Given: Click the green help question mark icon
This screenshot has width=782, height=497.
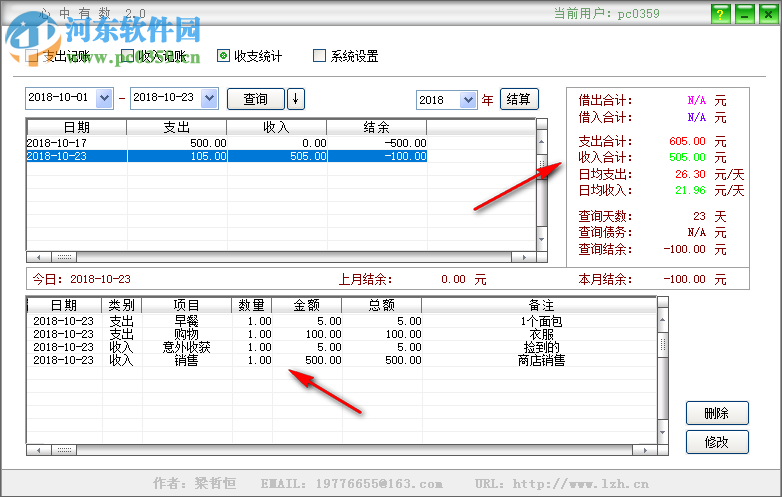Looking at the screenshot, I should click(x=720, y=14).
